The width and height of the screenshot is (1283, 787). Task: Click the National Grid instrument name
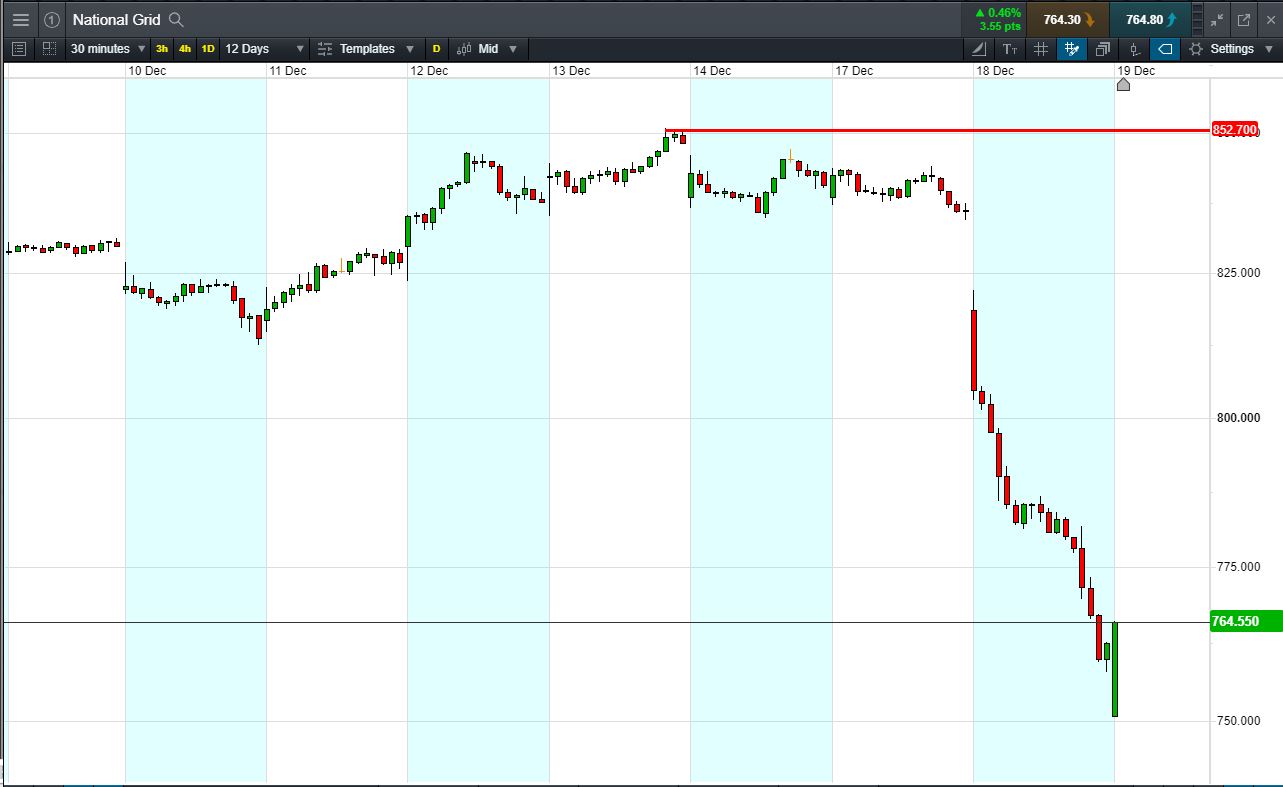(x=116, y=20)
